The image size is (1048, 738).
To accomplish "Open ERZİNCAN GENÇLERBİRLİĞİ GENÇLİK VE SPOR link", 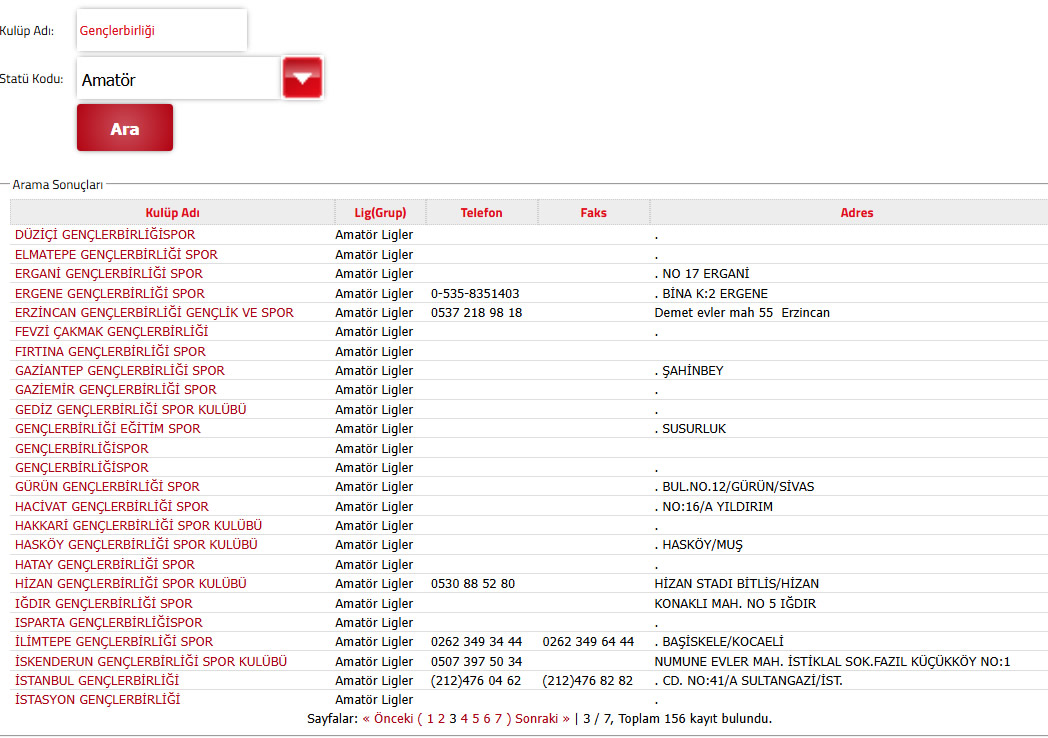I will (x=154, y=312).
